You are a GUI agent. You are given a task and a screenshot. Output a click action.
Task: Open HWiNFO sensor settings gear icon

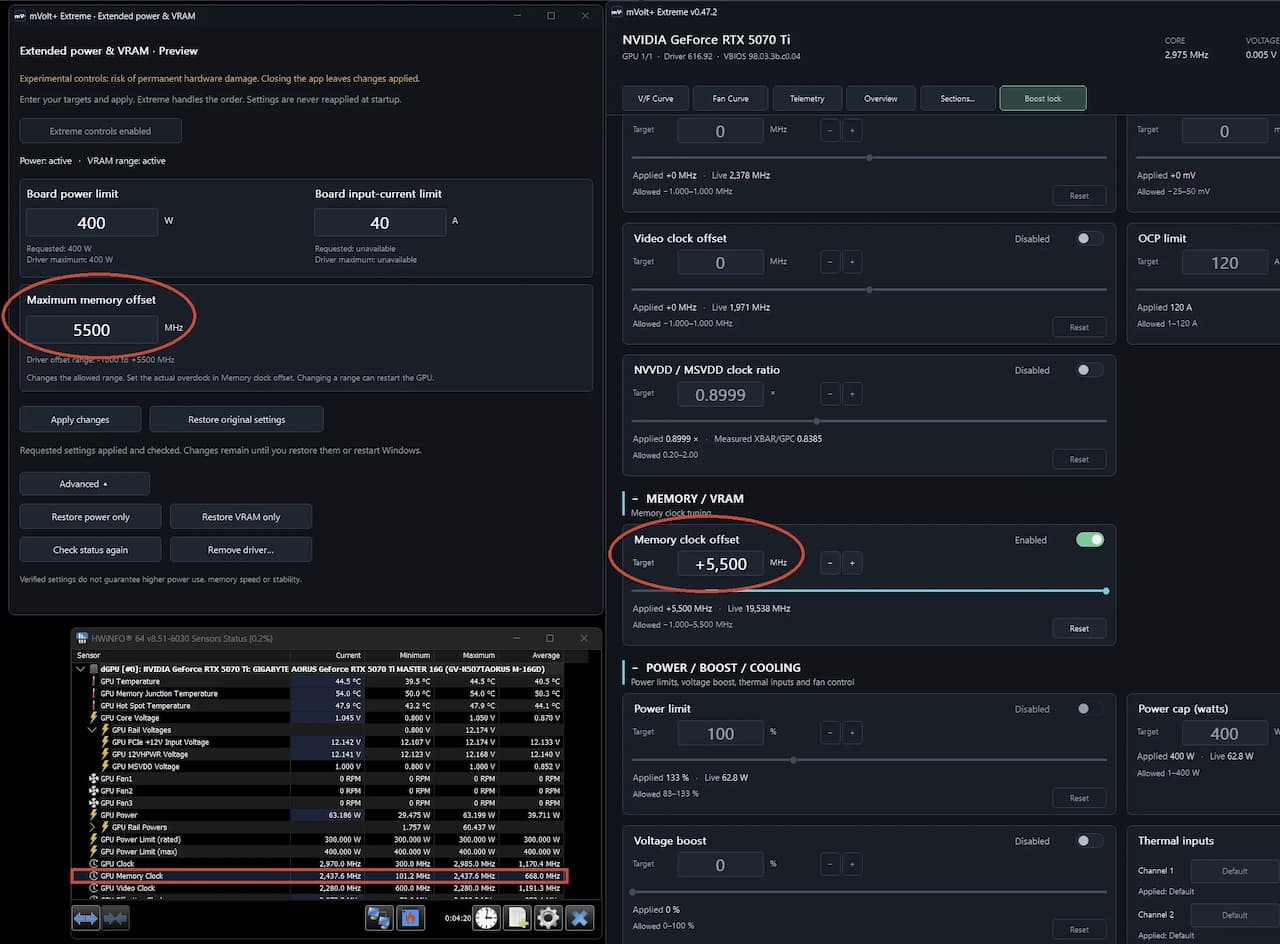pos(548,918)
